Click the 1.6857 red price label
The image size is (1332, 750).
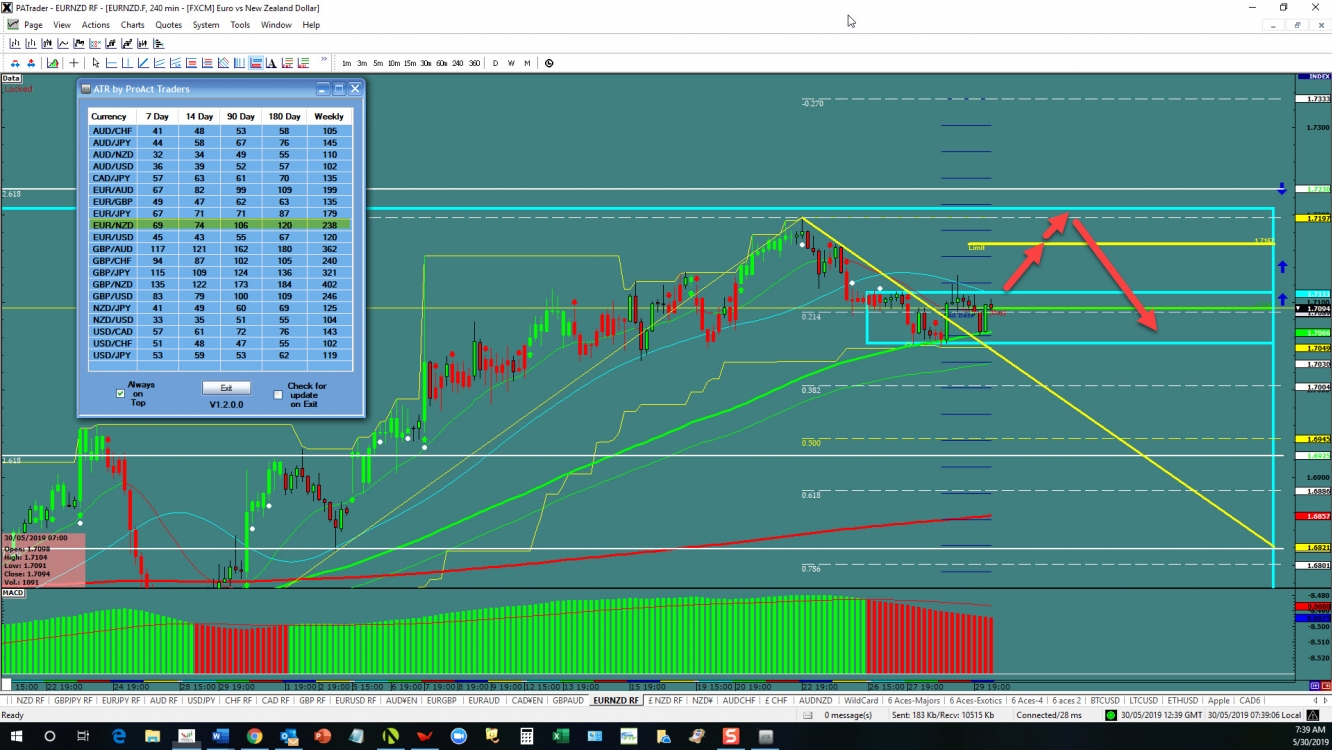(x=1312, y=516)
